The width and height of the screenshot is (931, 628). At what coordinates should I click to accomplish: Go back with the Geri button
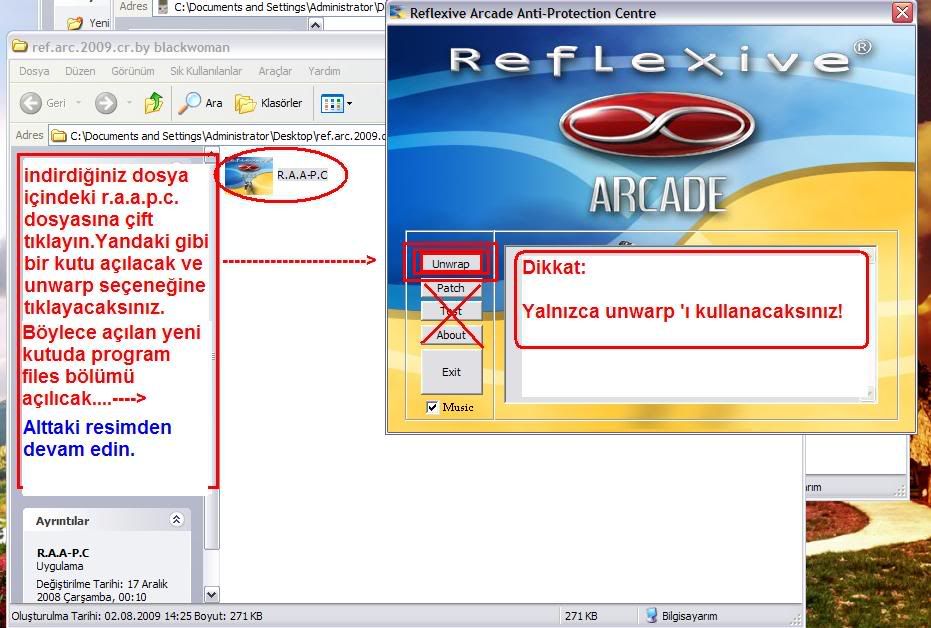43,103
